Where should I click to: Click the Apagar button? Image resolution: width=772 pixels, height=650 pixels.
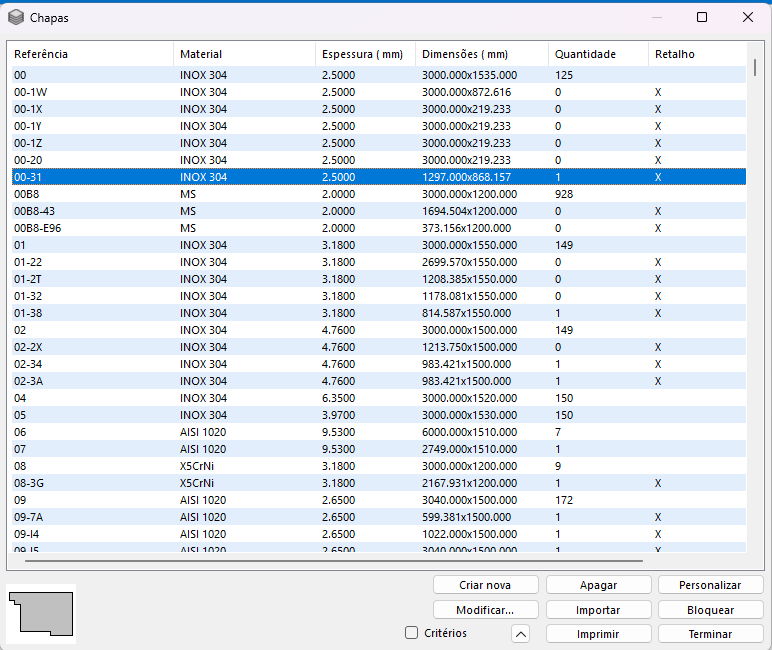click(598, 585)
